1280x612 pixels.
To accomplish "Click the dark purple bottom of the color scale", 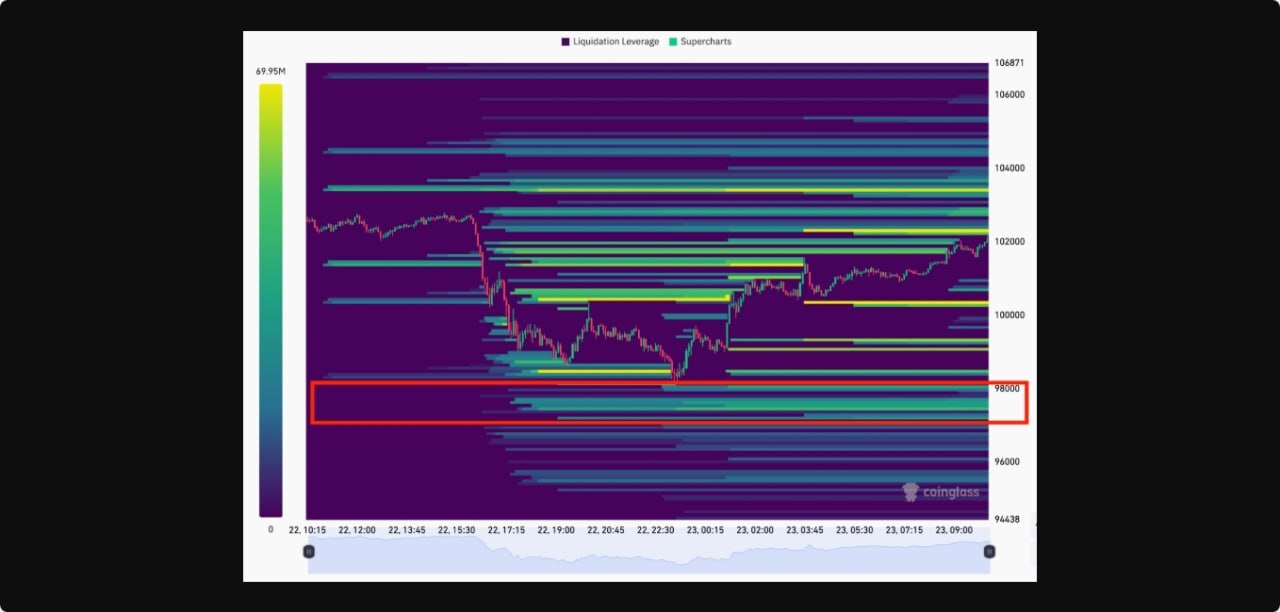I will tap(270, 508).
